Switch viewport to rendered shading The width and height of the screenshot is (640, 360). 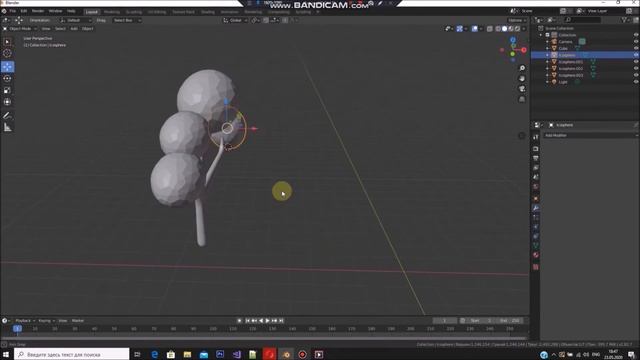[x=517, y=29]
